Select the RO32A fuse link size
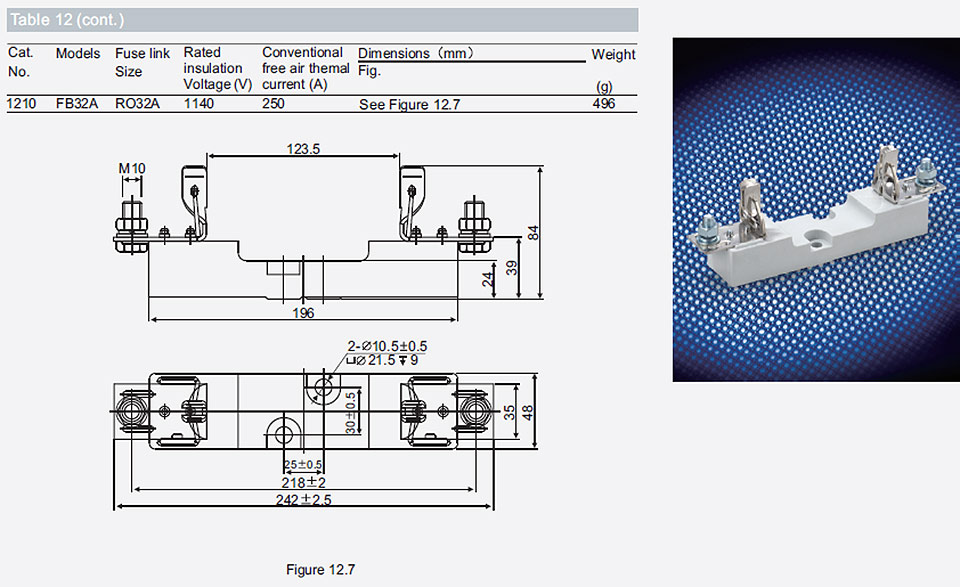The height and width of the screenshot is (587, 960). point(137,103)
